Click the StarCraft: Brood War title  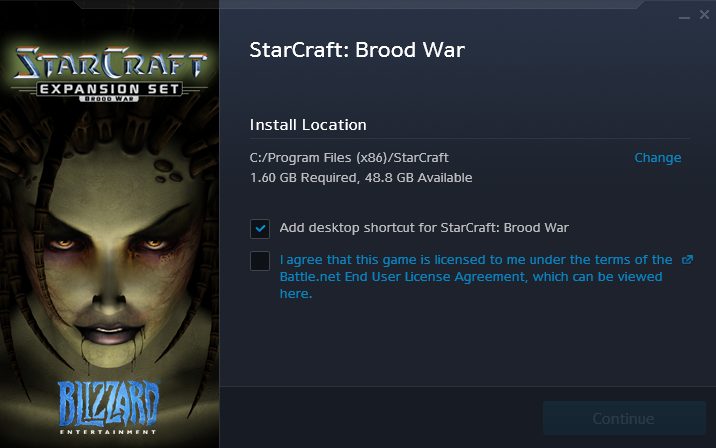coord(357,50)
